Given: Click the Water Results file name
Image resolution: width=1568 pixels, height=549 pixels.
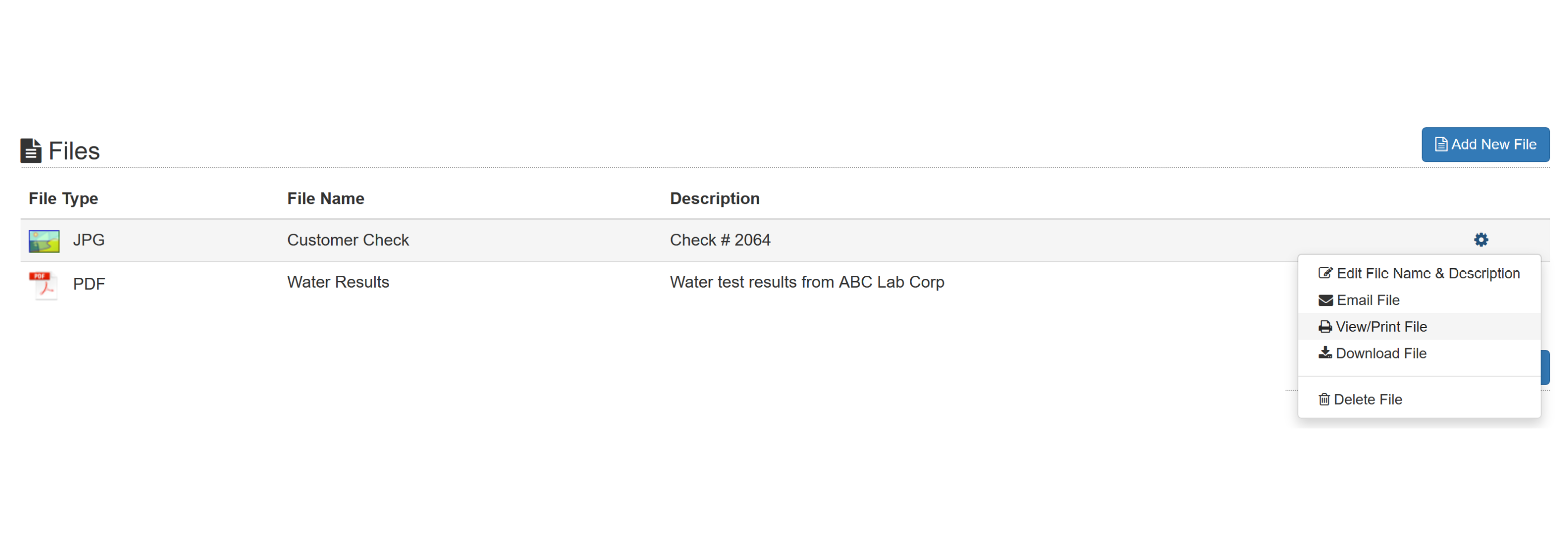Looking at the screenshot, I should coord(338,283).
